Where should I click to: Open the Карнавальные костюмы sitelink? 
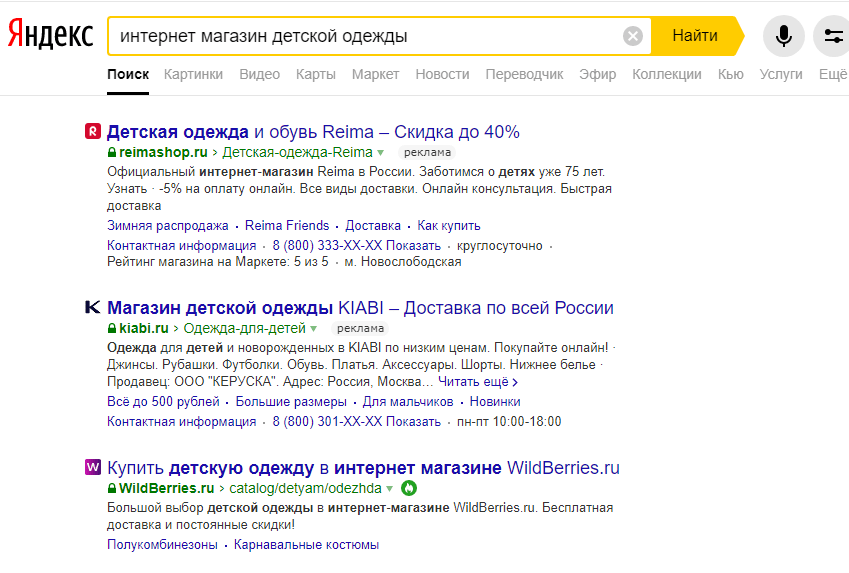[x=306, y=544]
